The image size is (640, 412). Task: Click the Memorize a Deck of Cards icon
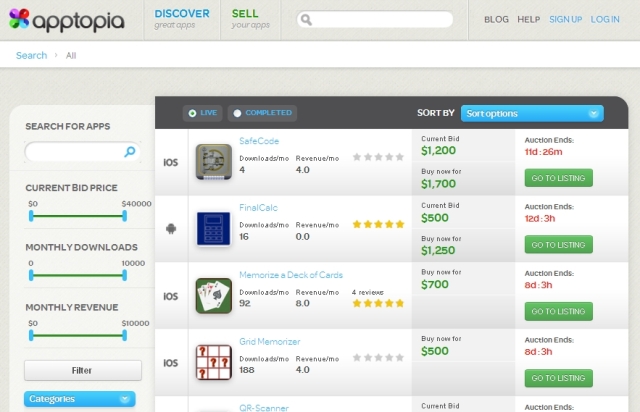(213, 296)
